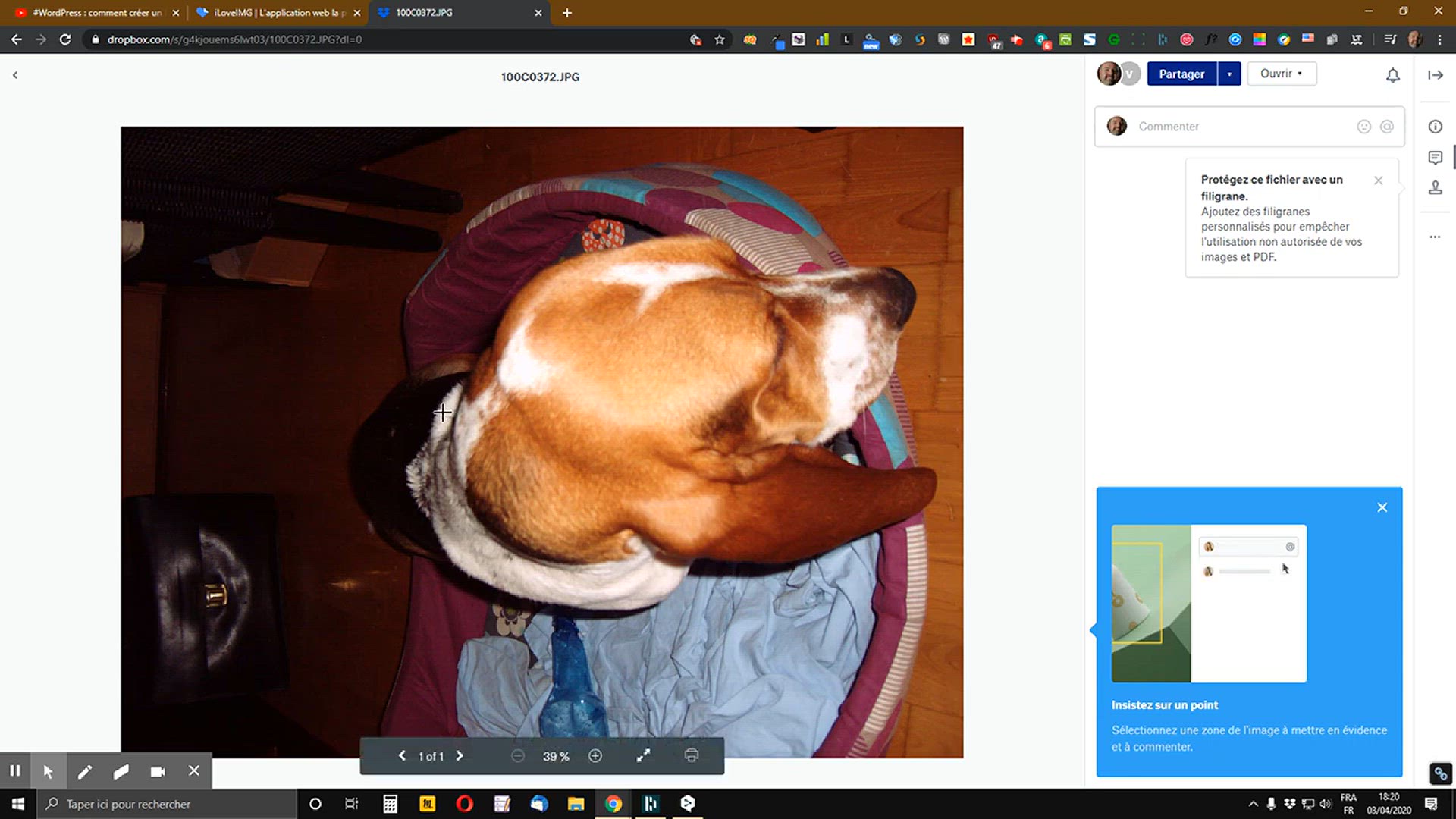Click the mention @ icon in comment box
The height and width of the screenshot is (819, 1456).
pyautogui.click(x=1386, y=127)
